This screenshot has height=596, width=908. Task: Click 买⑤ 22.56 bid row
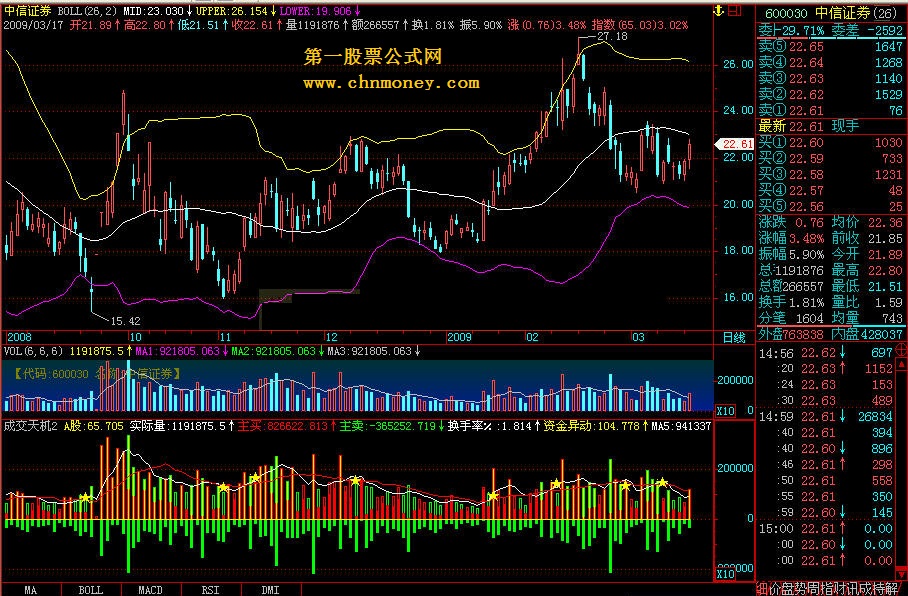(x=831, y=206)
